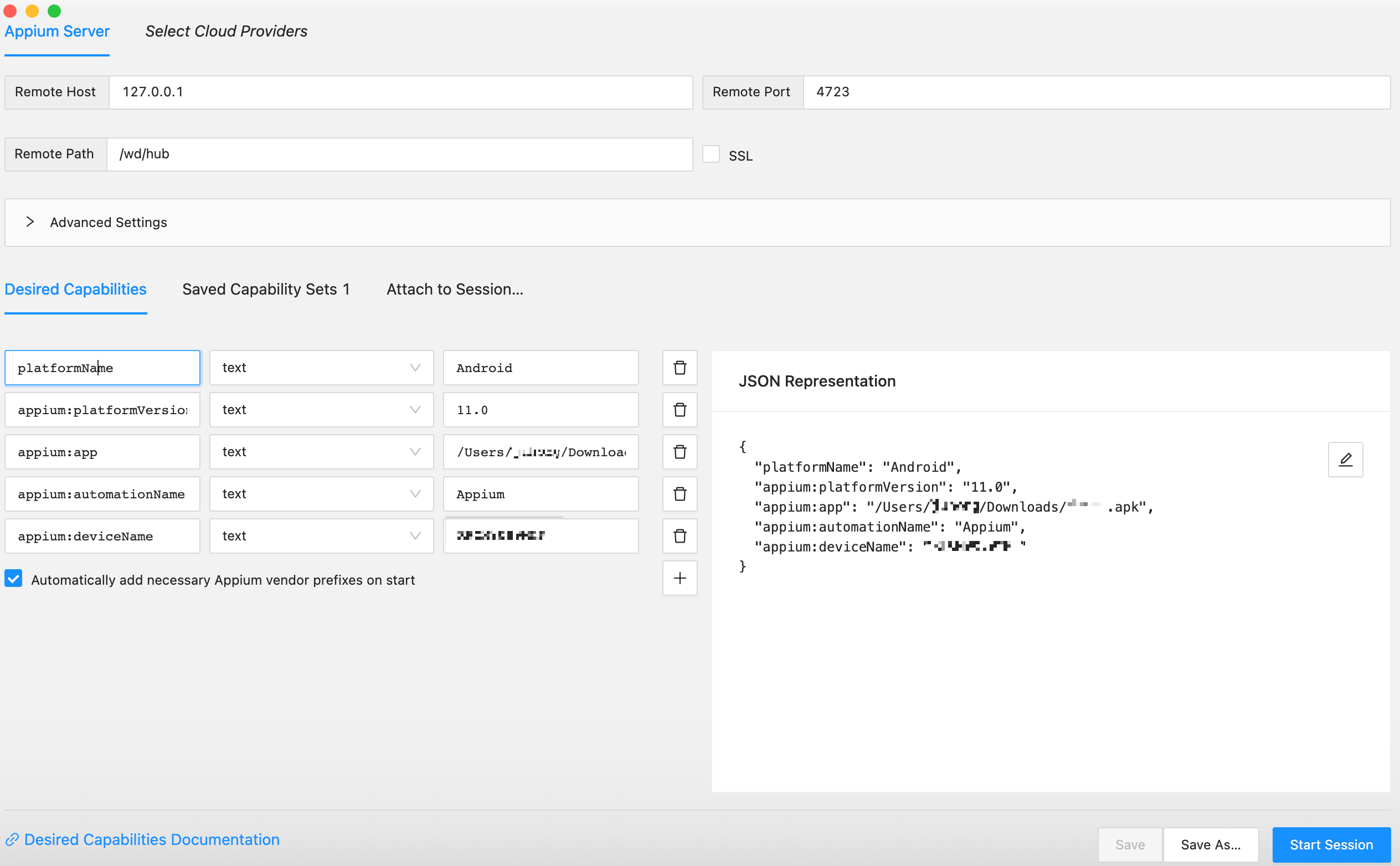1400x866 pixels.
Task: Focus the Remote Host input field
Action: (400, 92)
